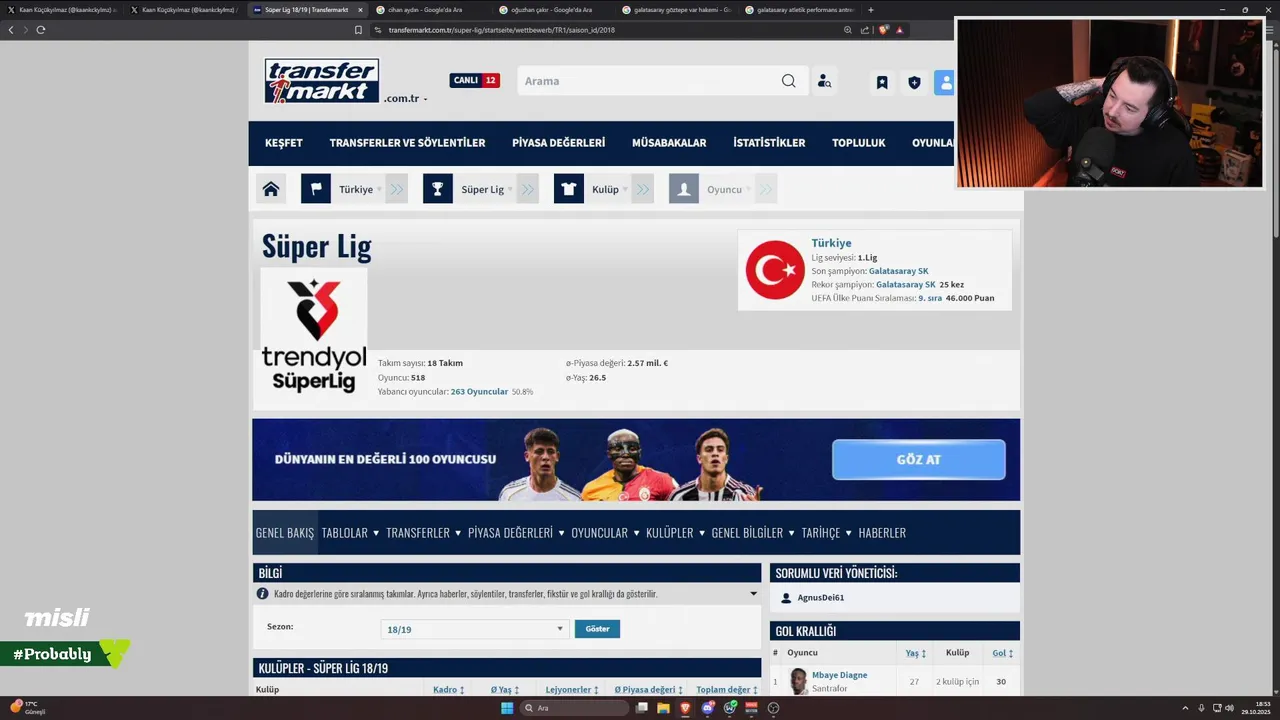
Task: Open the Haberler tab
Action: pyautogui.click(x=882, y=533)
